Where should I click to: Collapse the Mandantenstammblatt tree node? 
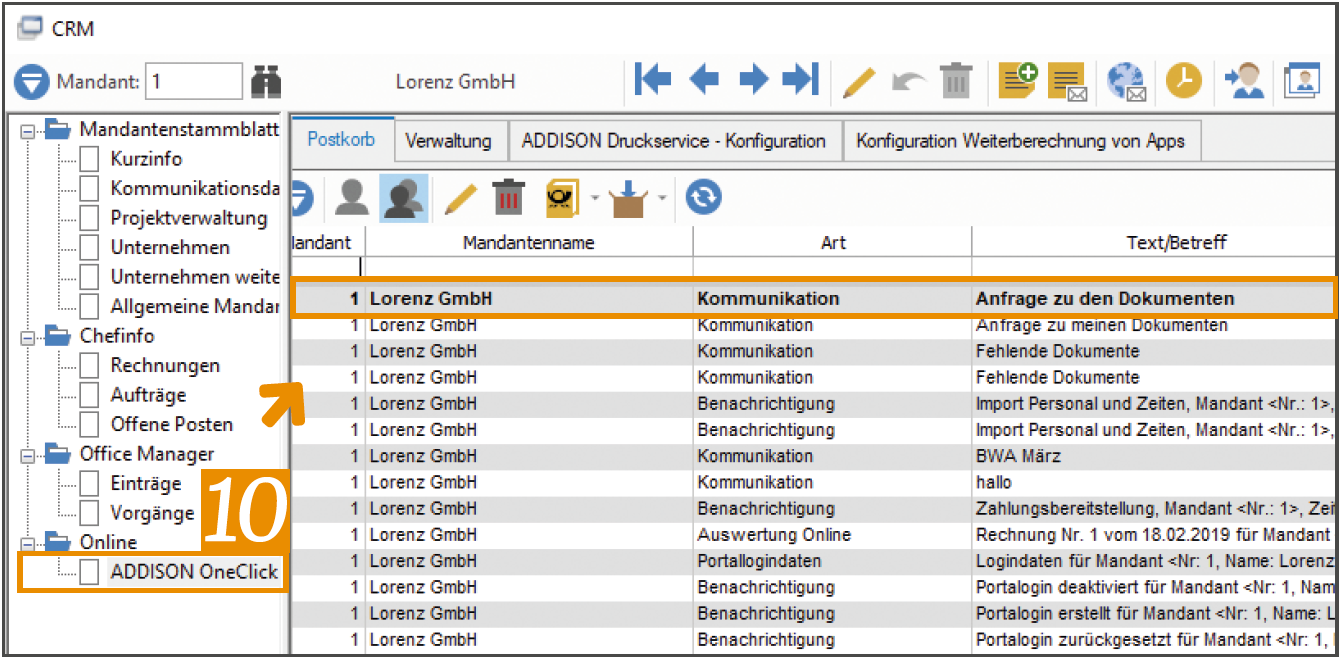pyautogui.click(x=27, y=130)
